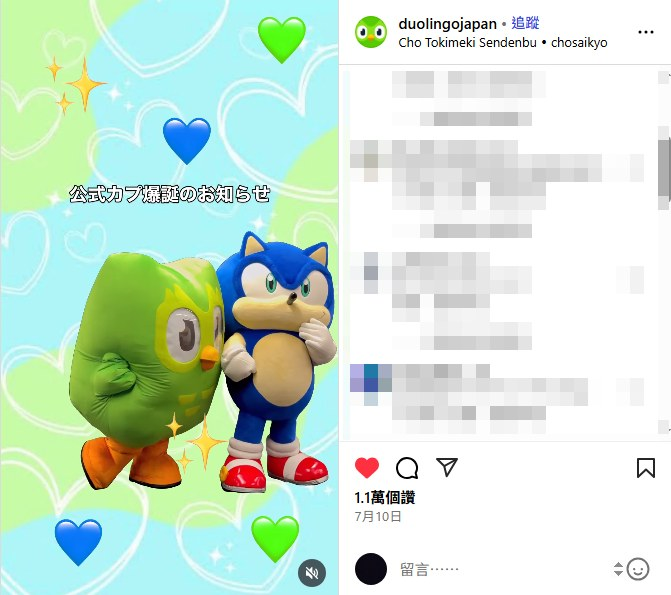
Task: Open duolingojapan profile picture
Action: tap(371, 32)
